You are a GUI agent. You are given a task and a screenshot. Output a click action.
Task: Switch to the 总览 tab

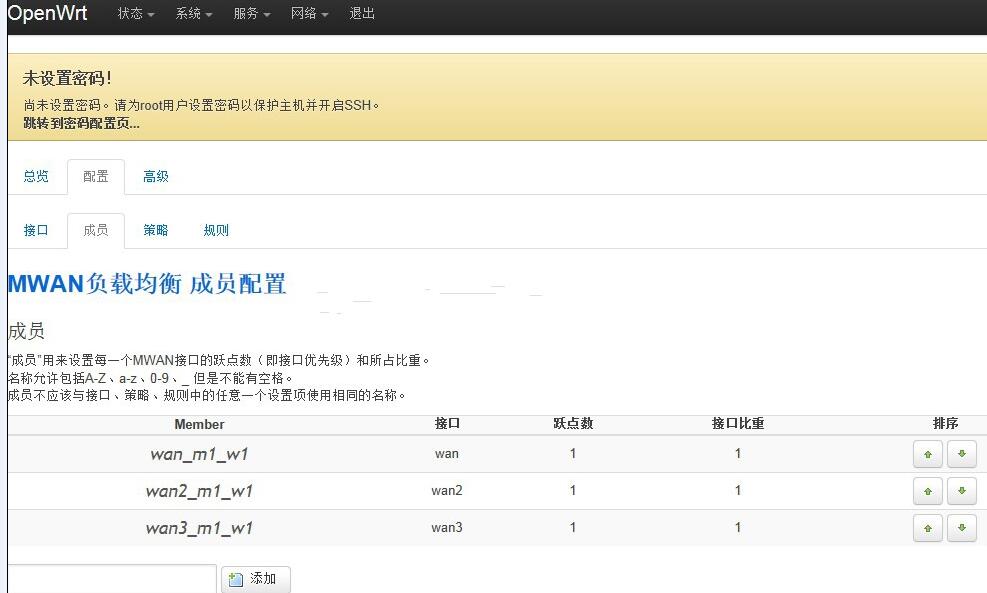point(36,176)
